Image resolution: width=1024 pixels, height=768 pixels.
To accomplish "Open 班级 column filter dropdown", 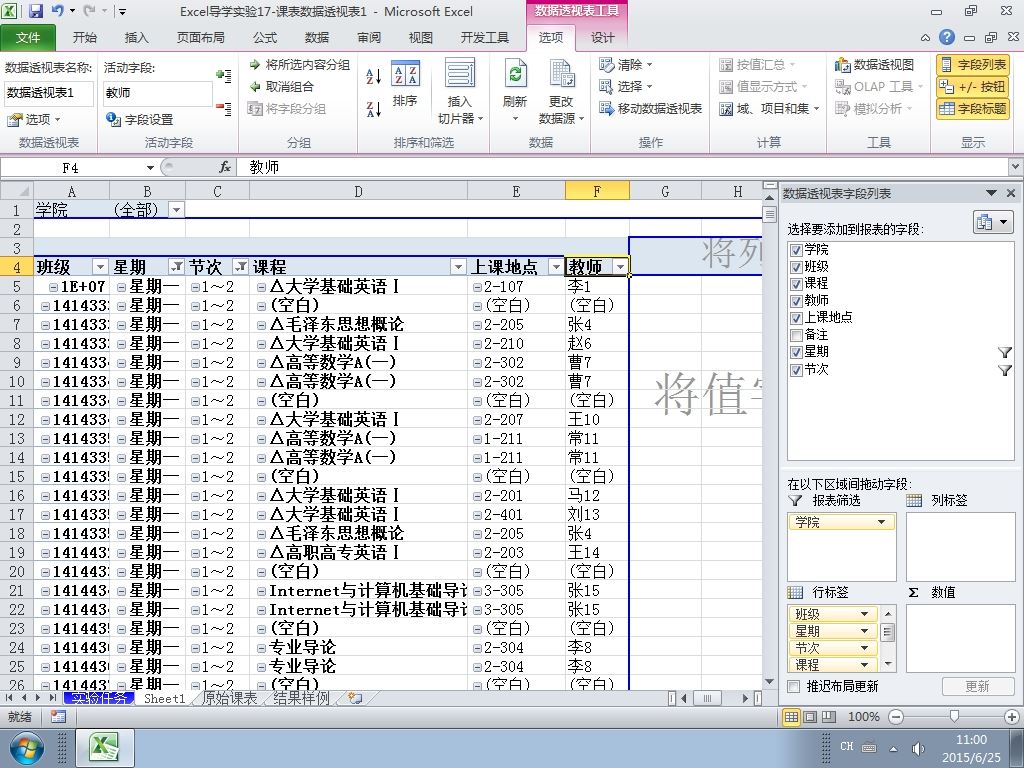I will pyautogui.click(x=100, y=266).
